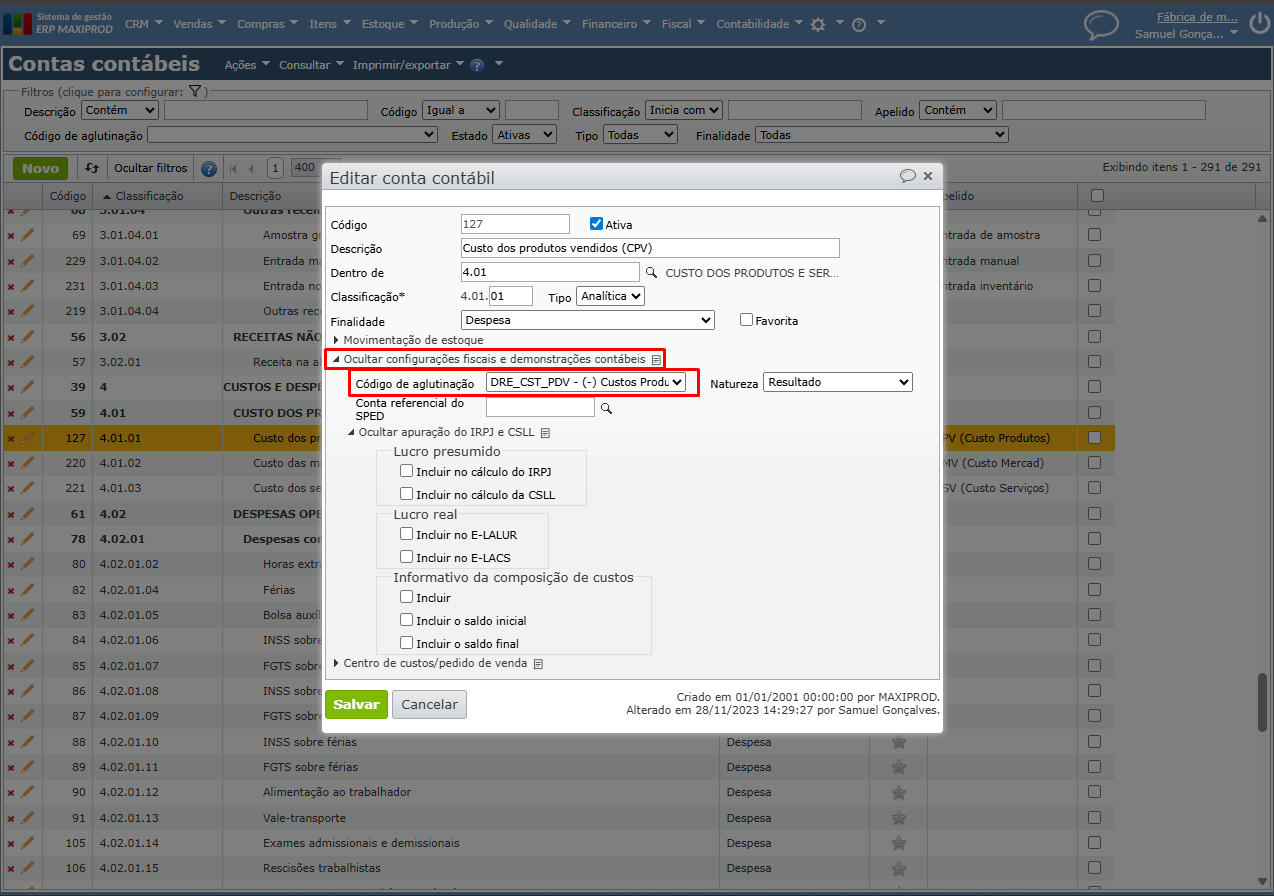Uncheck the Ativa checkbox
This screenshot has height=896, width=1274.
[x=597, y=224]
